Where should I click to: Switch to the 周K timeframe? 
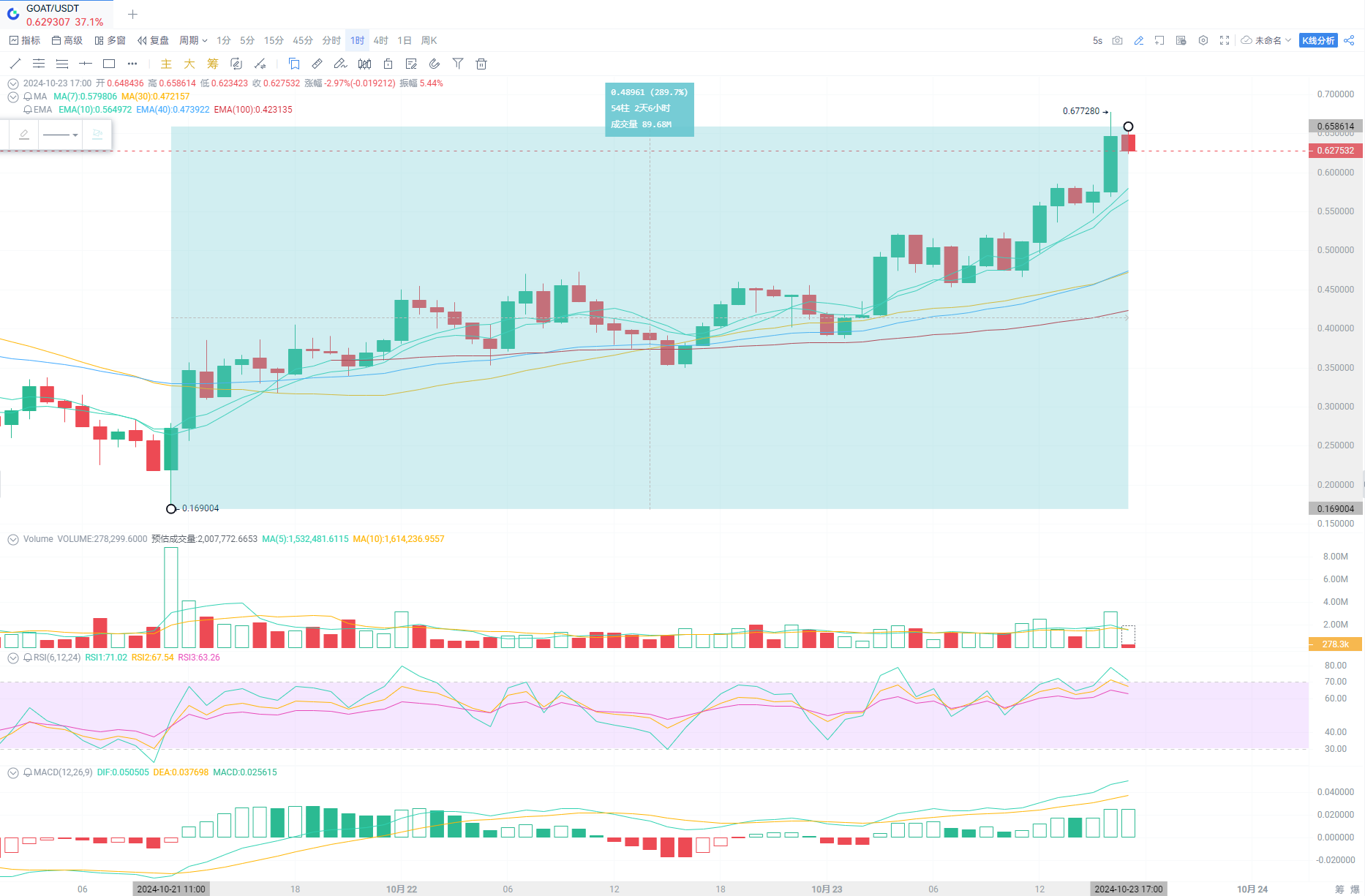click(429, 40)
